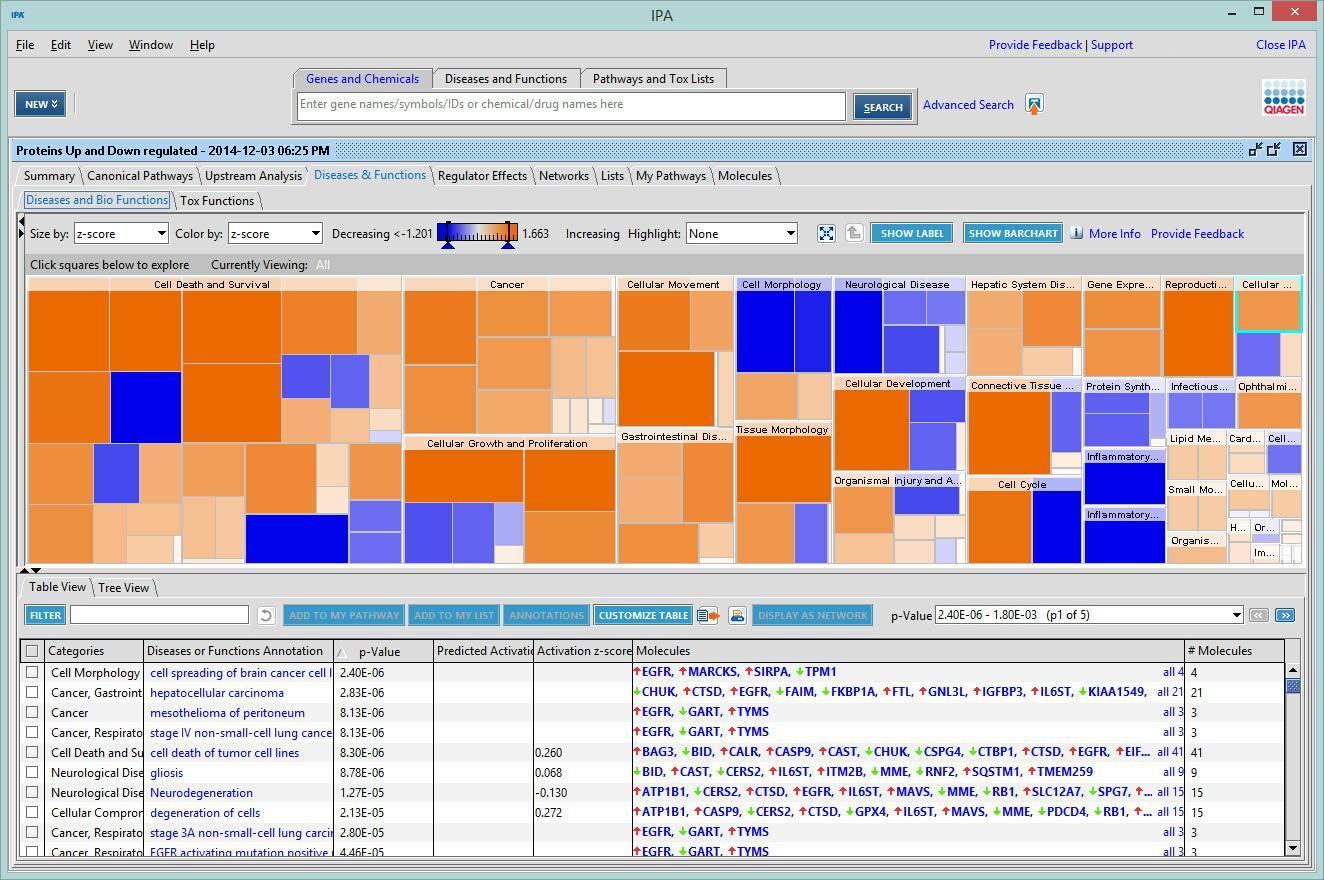This screenshot has width=1324, height=880.
Task: Click the splitter arrows below the treemap
Action: pyautogui.click(x=30, y=570)
